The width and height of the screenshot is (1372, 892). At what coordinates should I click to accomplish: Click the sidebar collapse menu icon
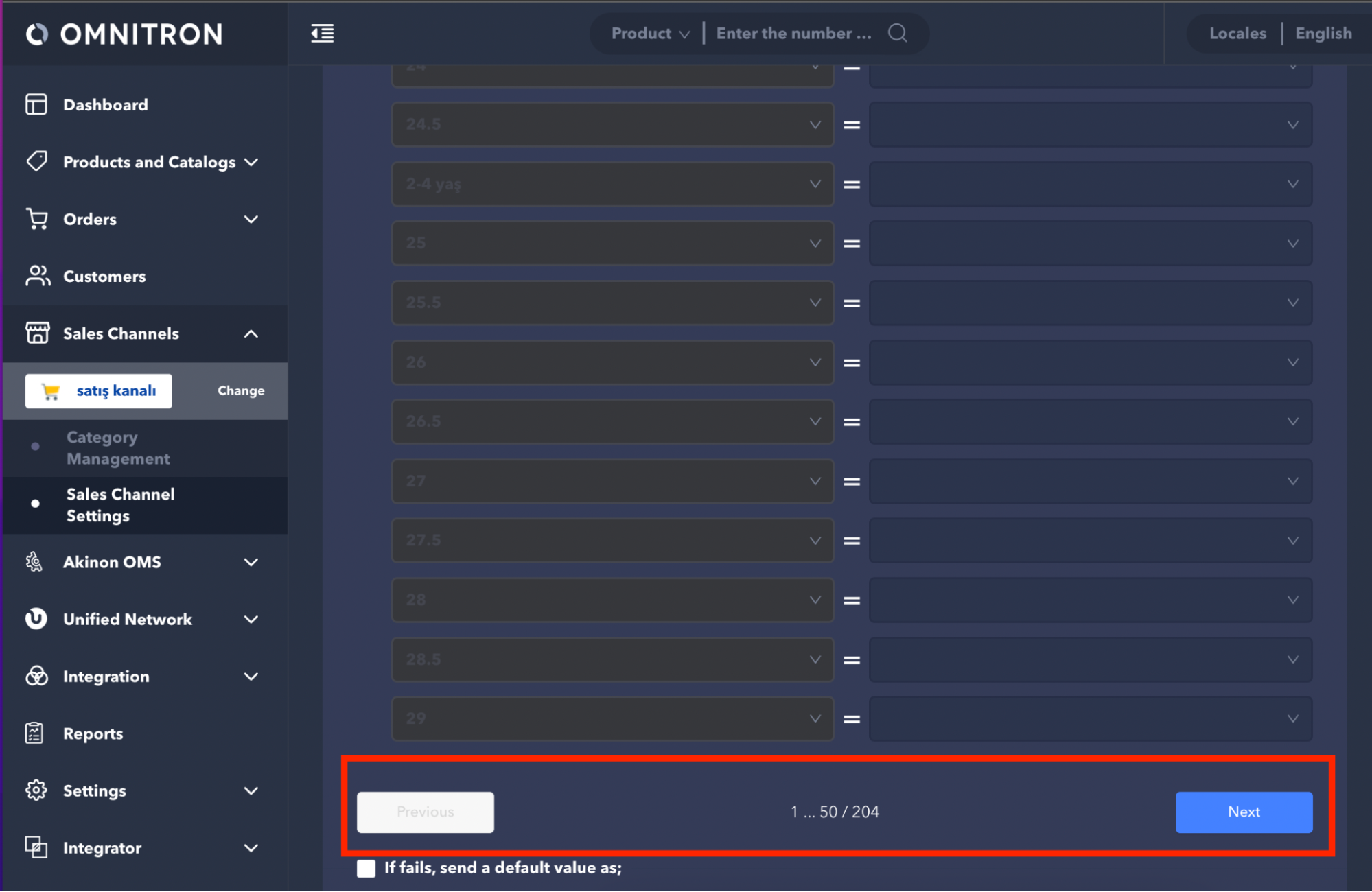coord(322,33)
